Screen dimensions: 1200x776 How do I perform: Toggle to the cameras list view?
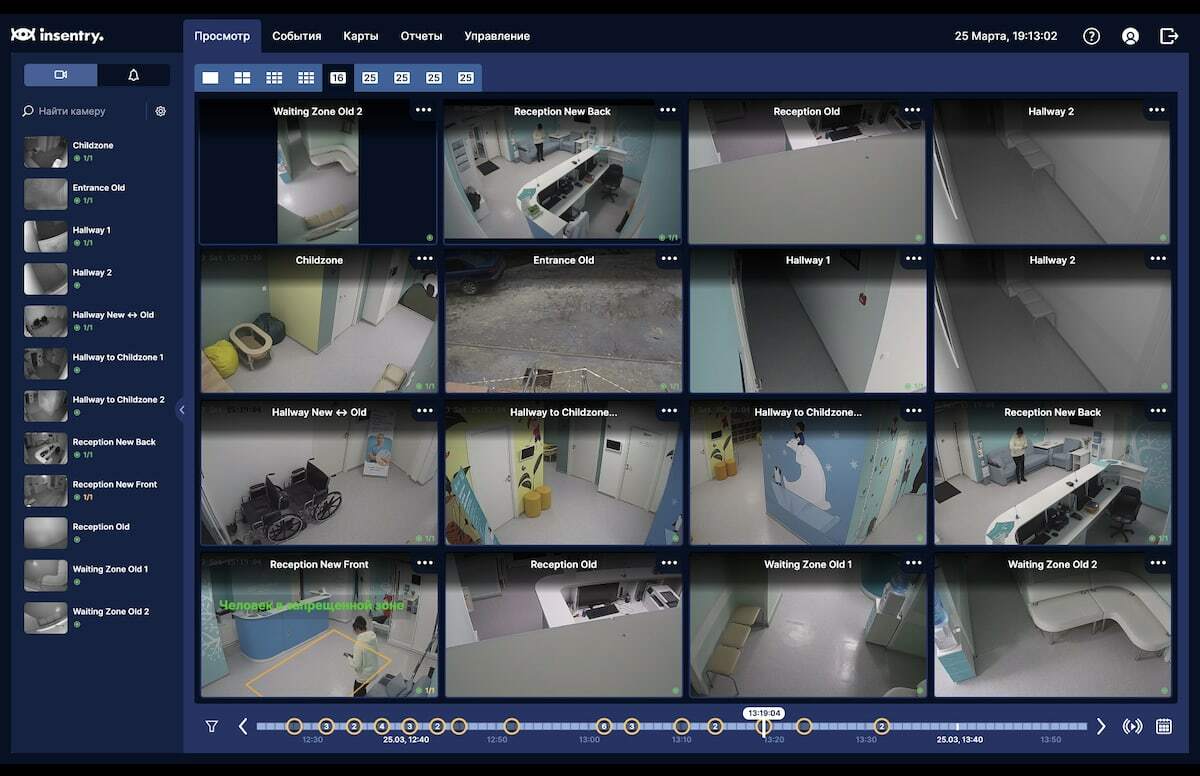[60, 74]
